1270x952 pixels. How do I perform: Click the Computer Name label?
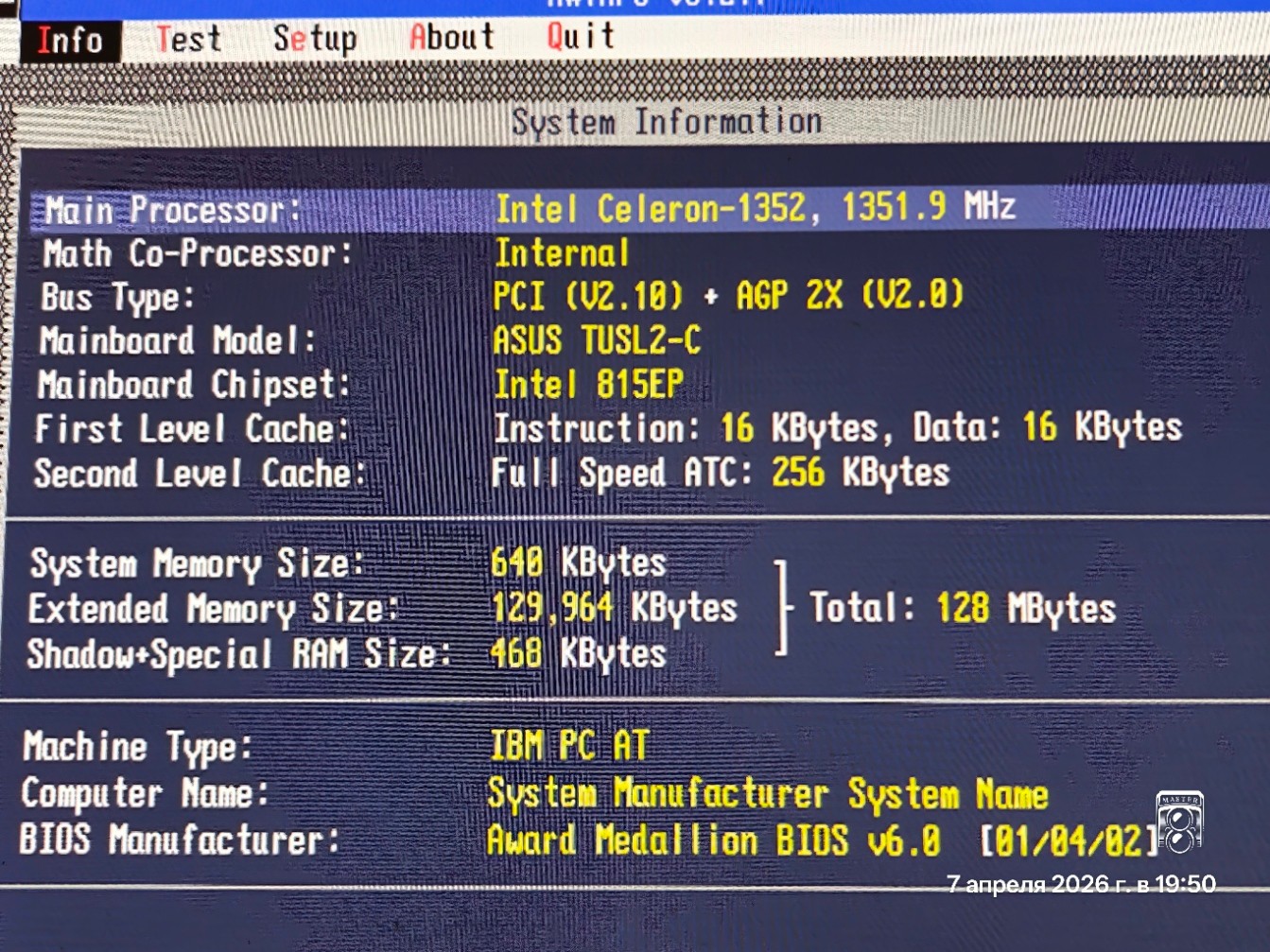coord(146,793)
